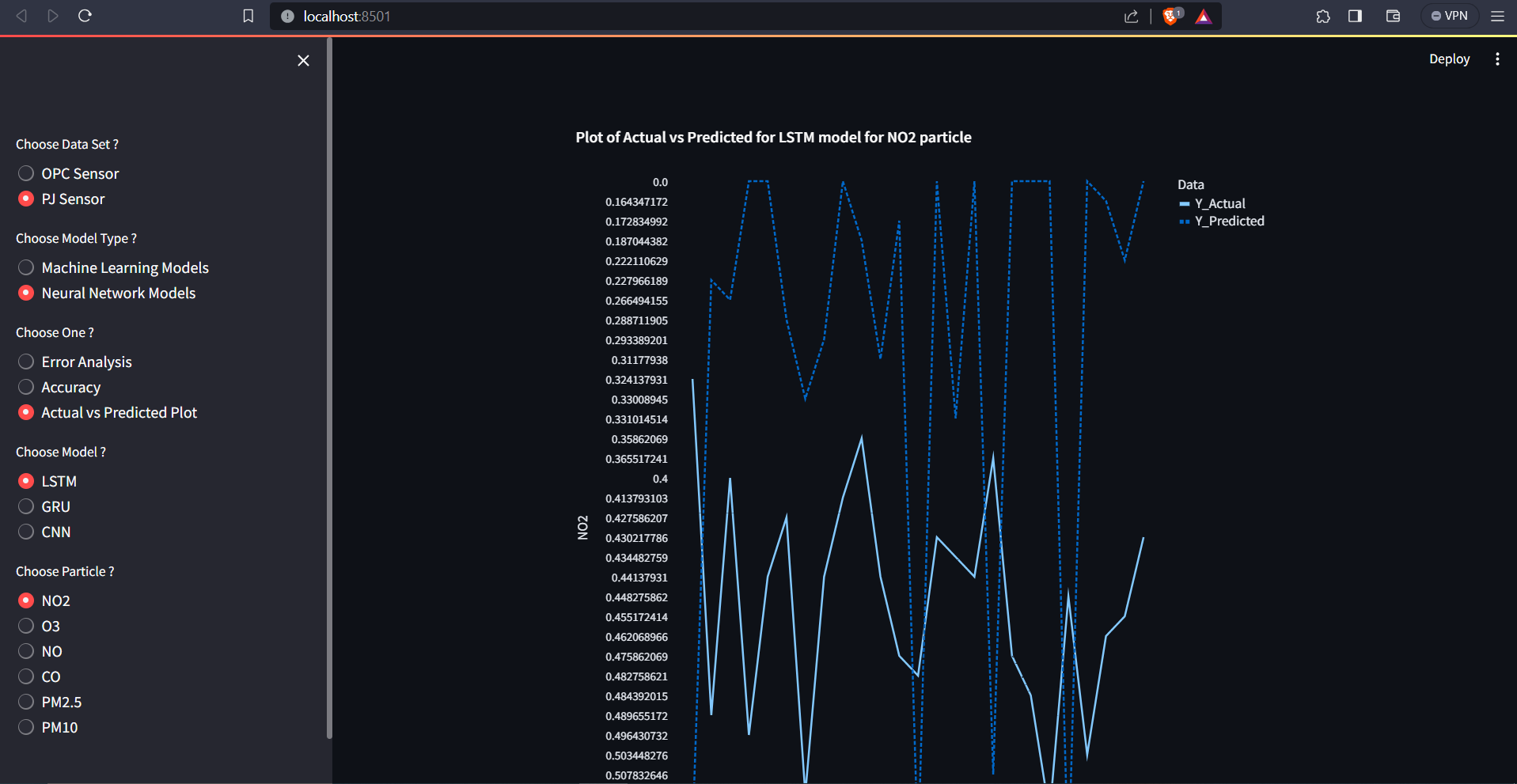Viewport: 1517px width, 784px height.
Task: Click the sidebar vertical scrollbar
Action: 329,388
